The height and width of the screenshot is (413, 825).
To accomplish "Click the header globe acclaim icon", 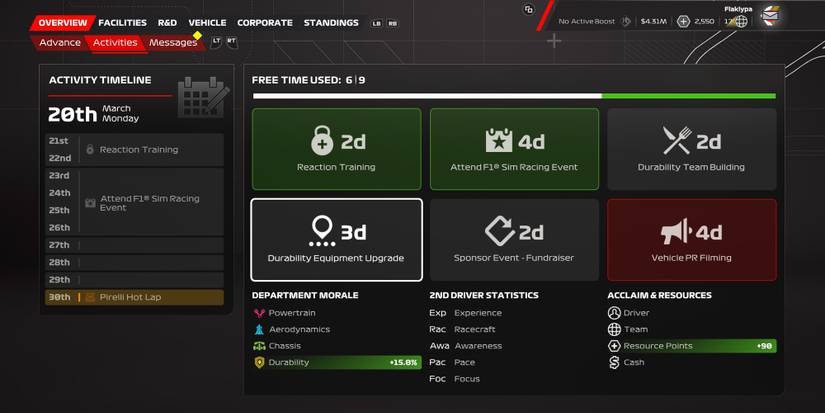I will (741, 22).
